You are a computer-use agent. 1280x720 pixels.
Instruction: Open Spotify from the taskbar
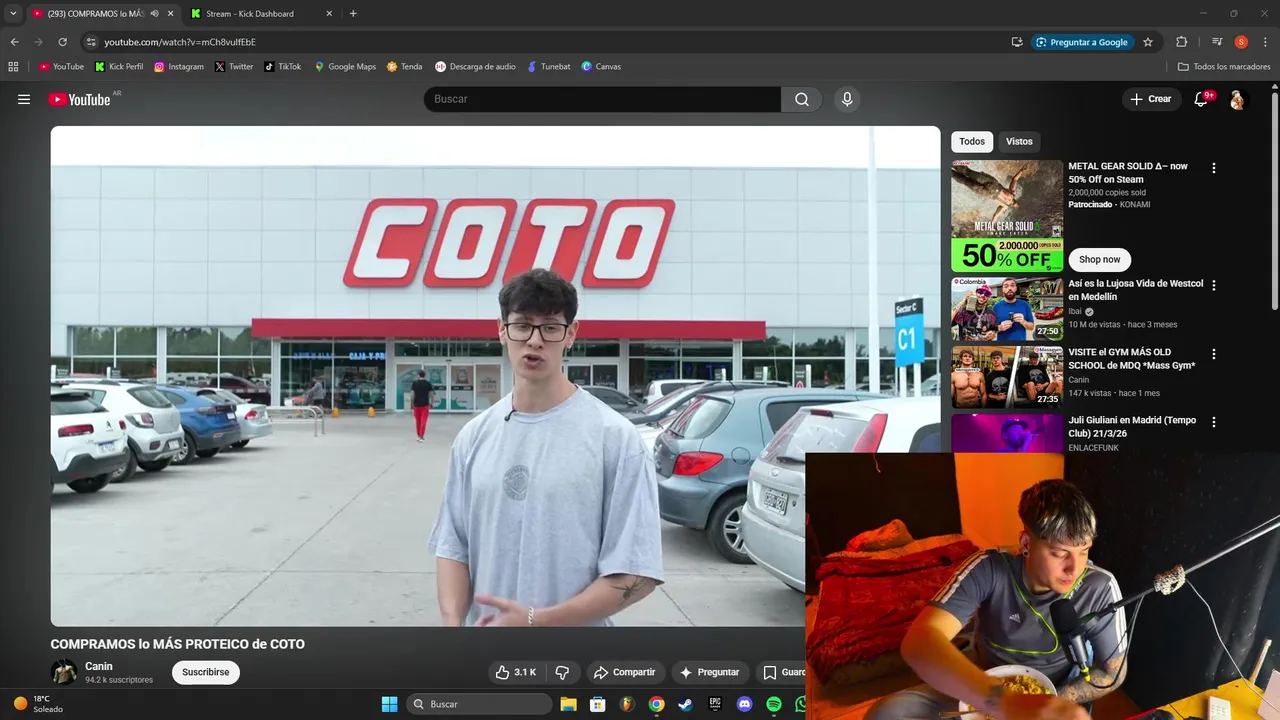(x=774, y=704)
